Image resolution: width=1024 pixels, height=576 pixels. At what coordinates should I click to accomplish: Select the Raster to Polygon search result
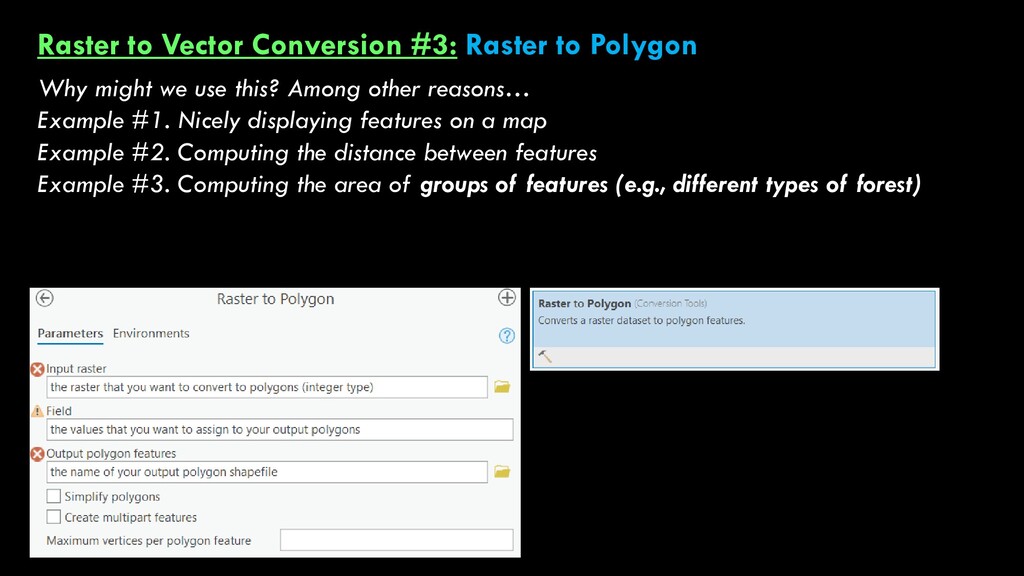[x=735, y=329]
